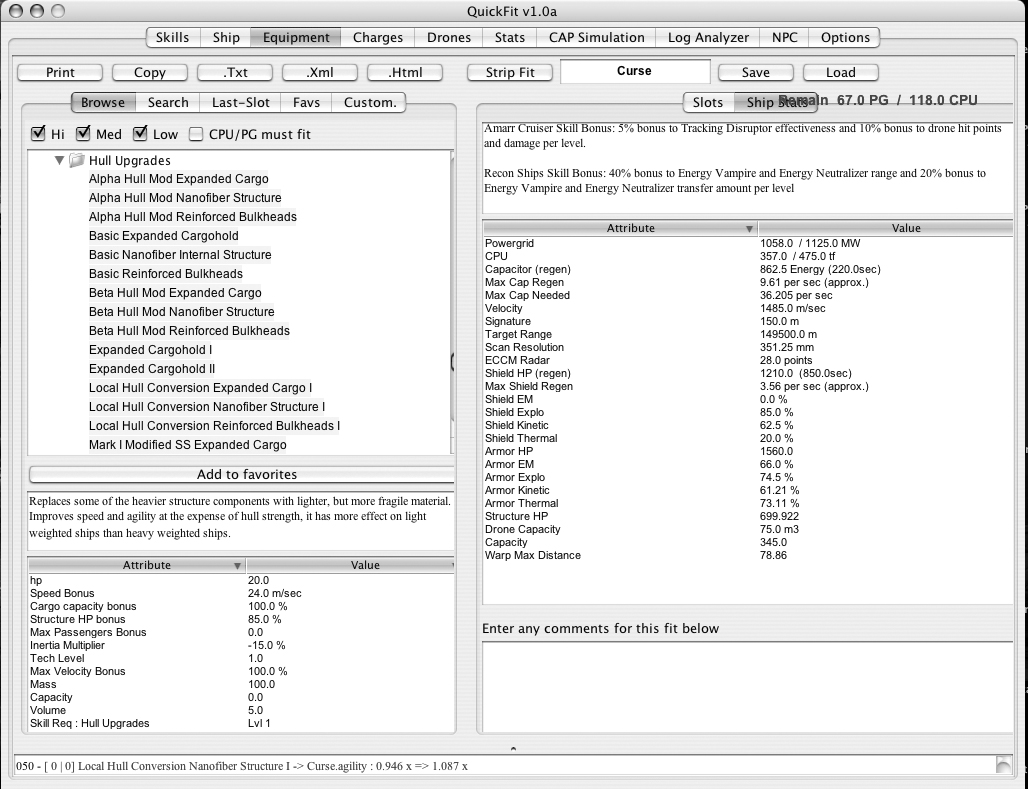This screenshot has height=789, width=1028.
Task: Uncheck the Hi slot checkbox
Action: [38, 134]
